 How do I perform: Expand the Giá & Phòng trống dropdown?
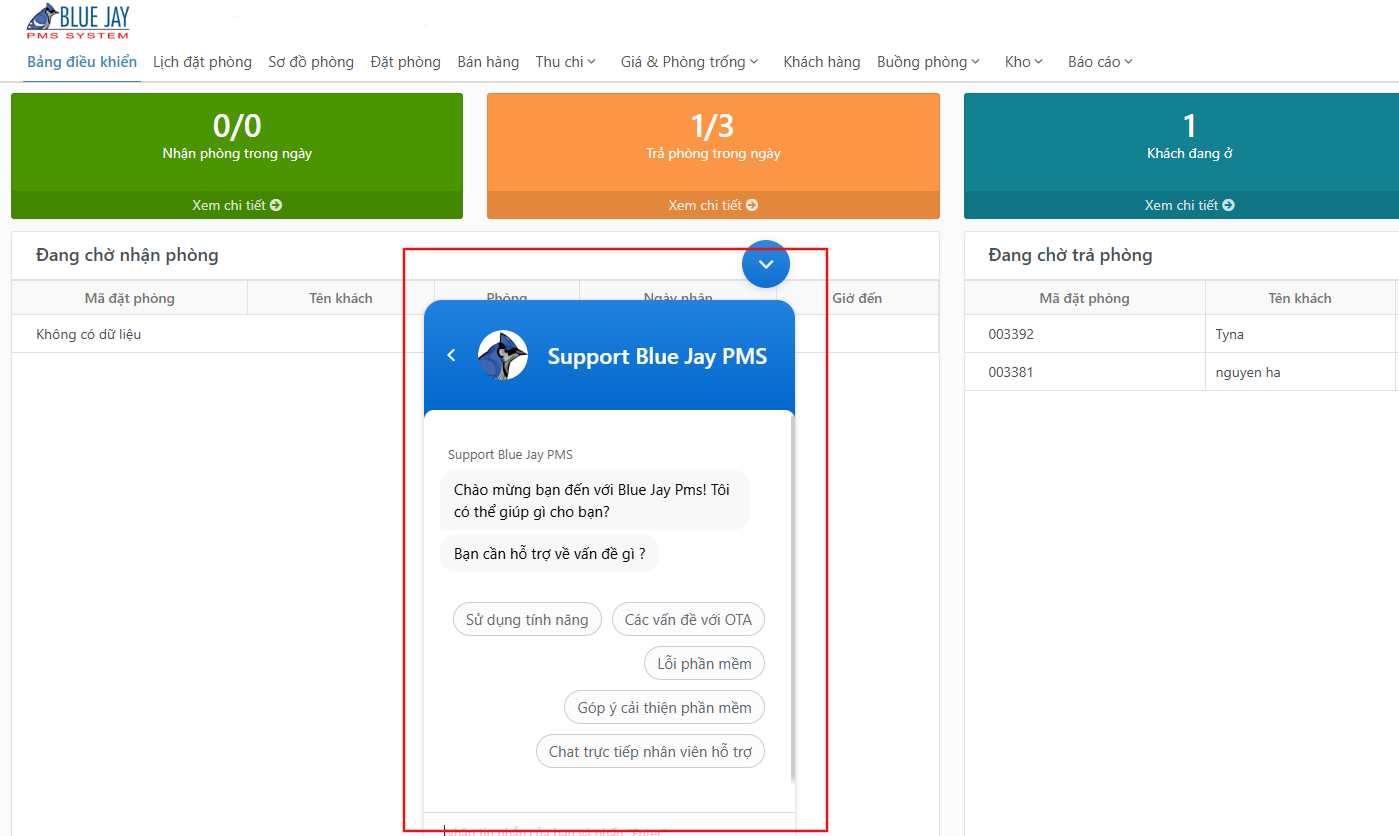[689, 62]
